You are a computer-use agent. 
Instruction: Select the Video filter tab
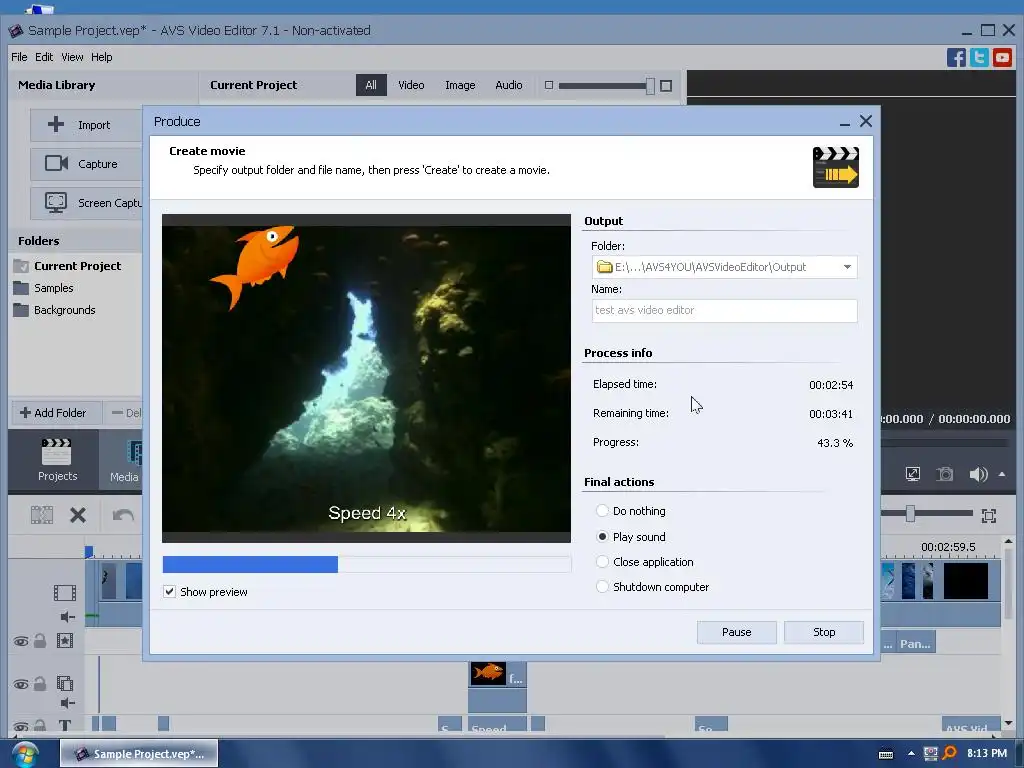[x=411, y=86]
